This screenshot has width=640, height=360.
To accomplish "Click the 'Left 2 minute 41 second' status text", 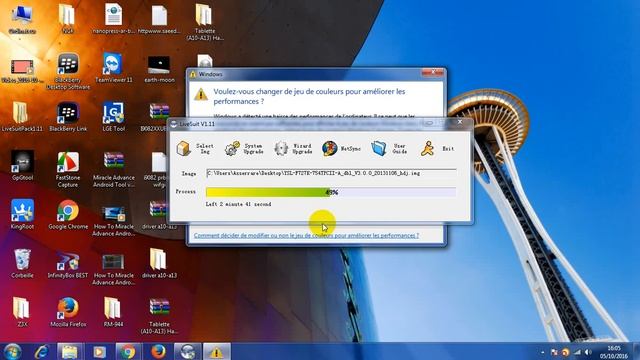I will coord(238,204).
